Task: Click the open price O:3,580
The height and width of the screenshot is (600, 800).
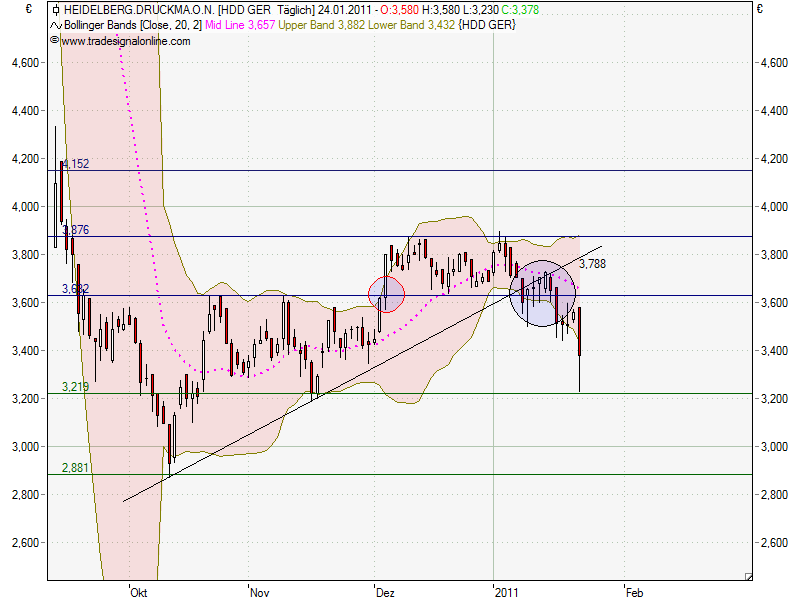Action: pyautogui.click(x=399, y=10)
